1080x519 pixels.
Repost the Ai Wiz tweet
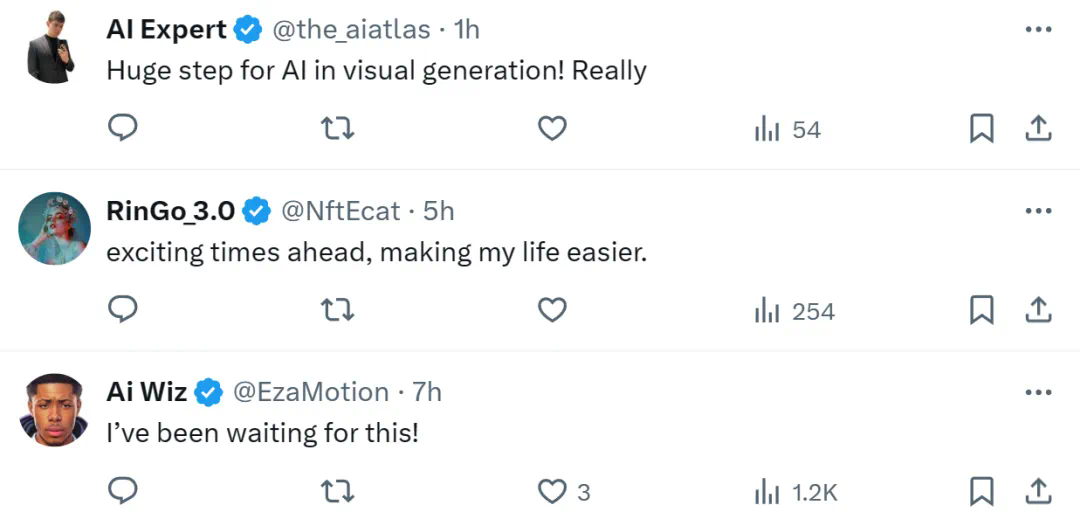pos(337,492)
